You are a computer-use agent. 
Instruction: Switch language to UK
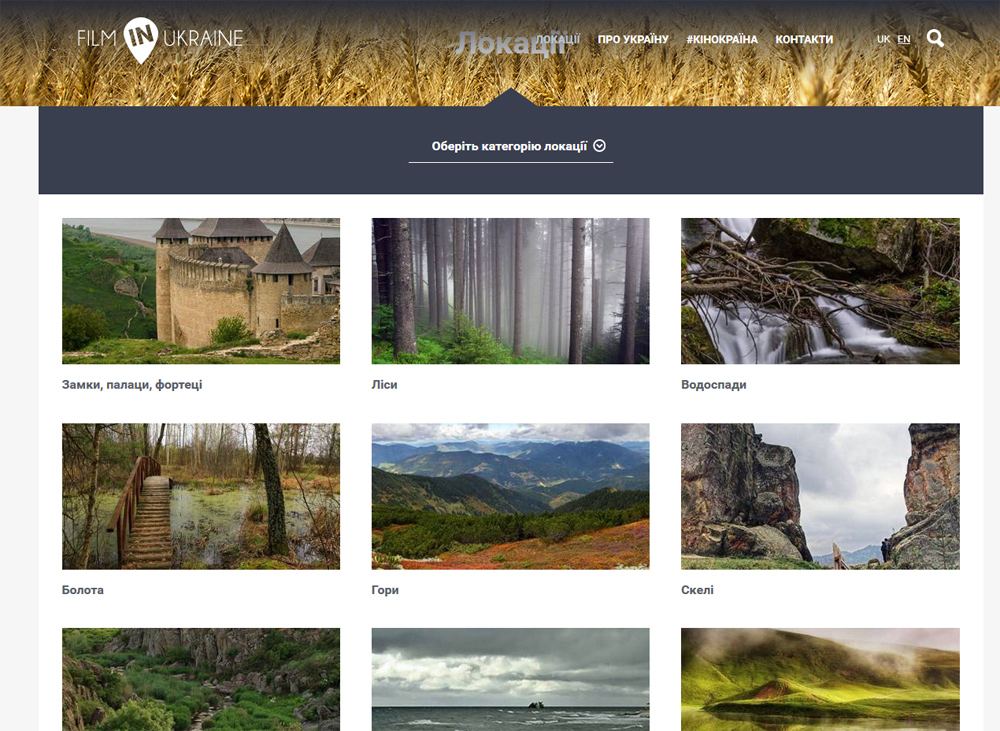[883, 39]
